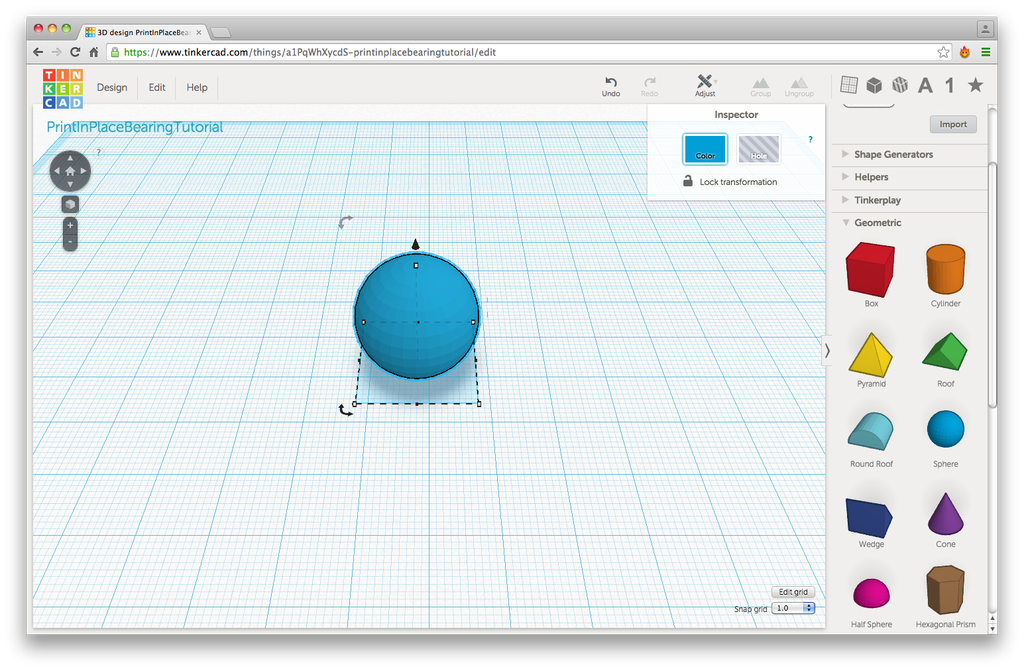Open the Inspector Color swatch
Screen dimensions: 1024x671
click(705, 149)
